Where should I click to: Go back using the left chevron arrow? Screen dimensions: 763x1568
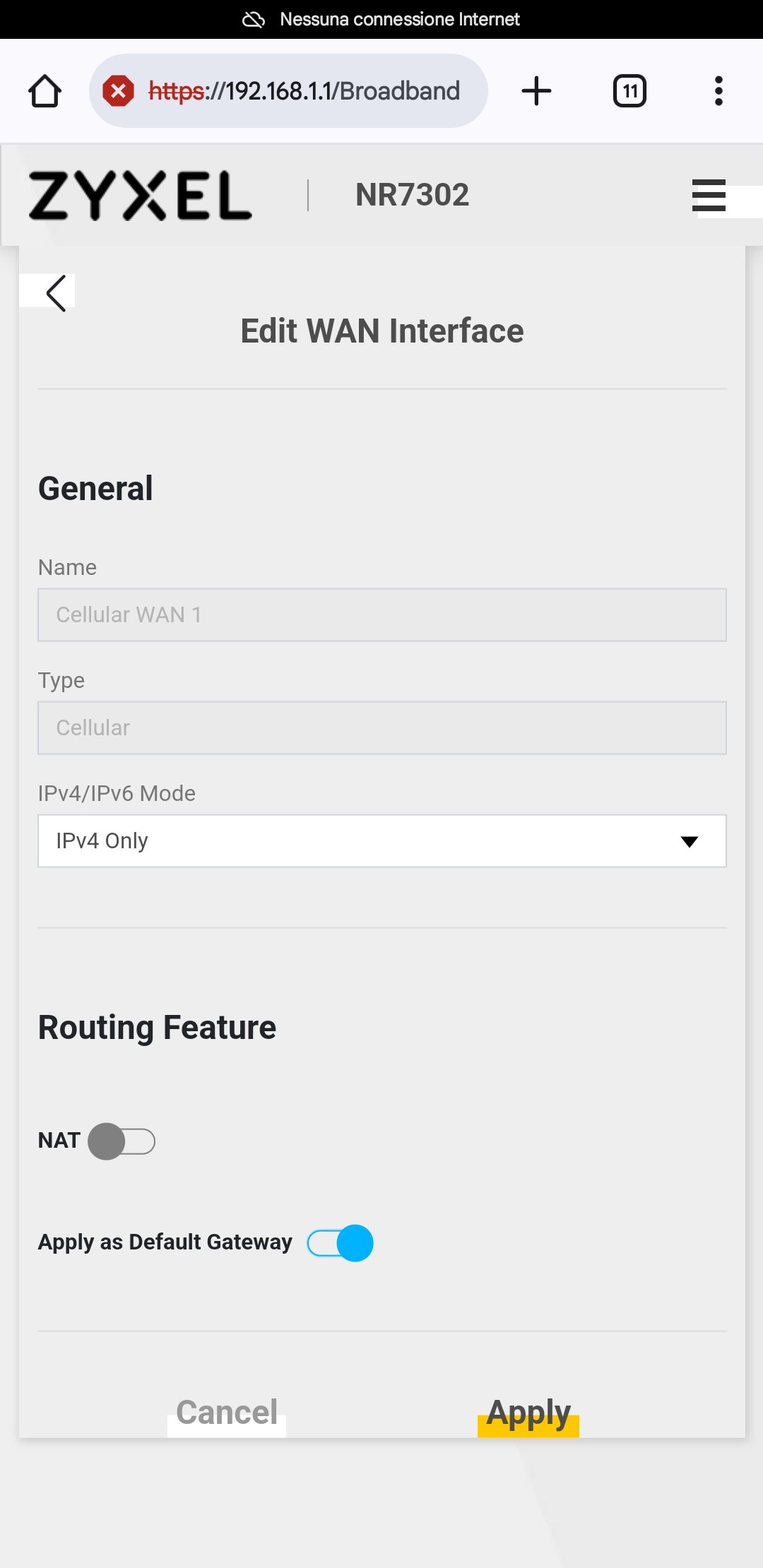pos(56,292)
